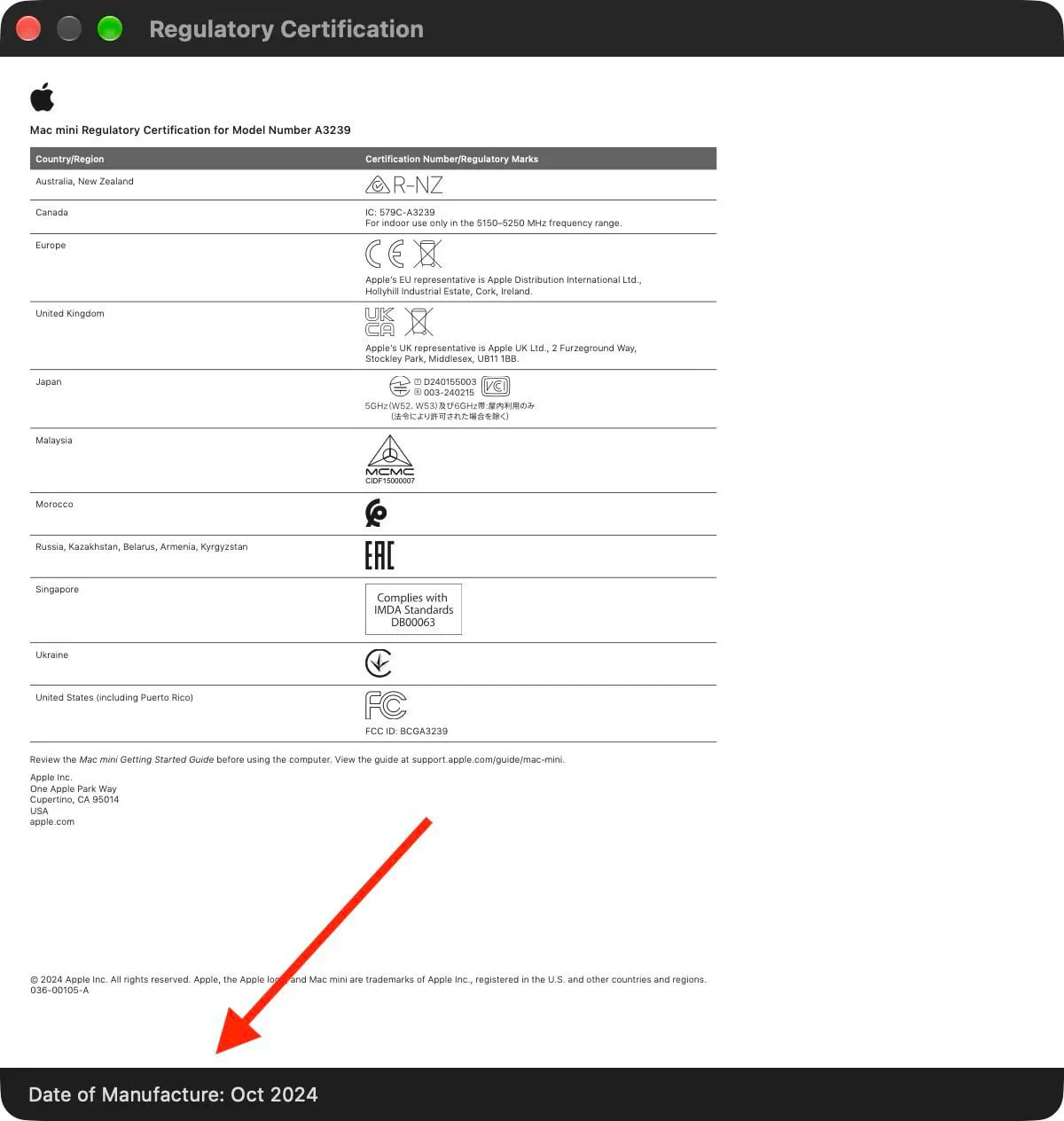The image size is (1064, 1121).
Task: Click the 'apple.com' text in address block
Action: coord(52,822)
